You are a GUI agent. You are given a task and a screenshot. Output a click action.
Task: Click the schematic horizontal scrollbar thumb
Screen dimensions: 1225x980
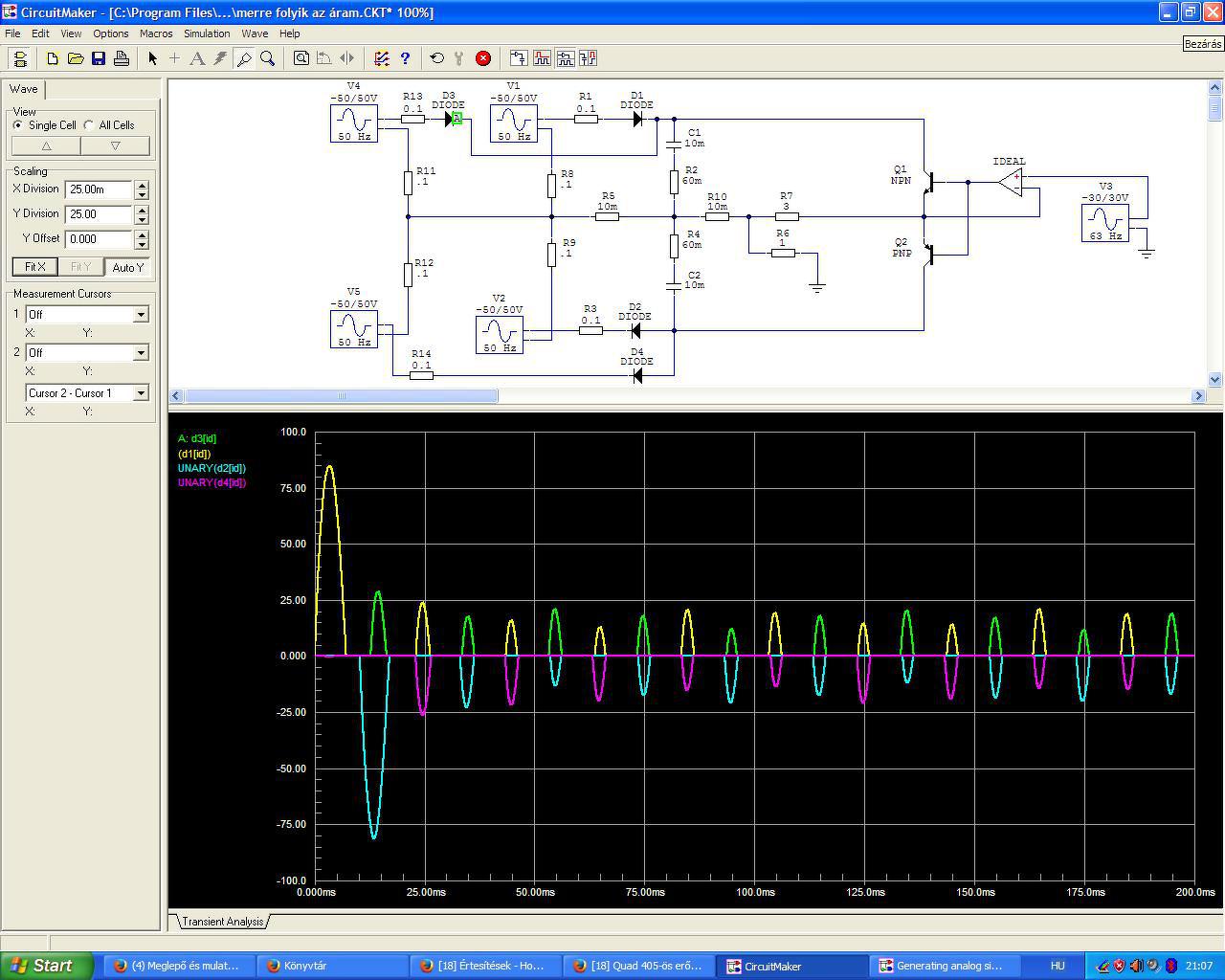coord(341,395)
